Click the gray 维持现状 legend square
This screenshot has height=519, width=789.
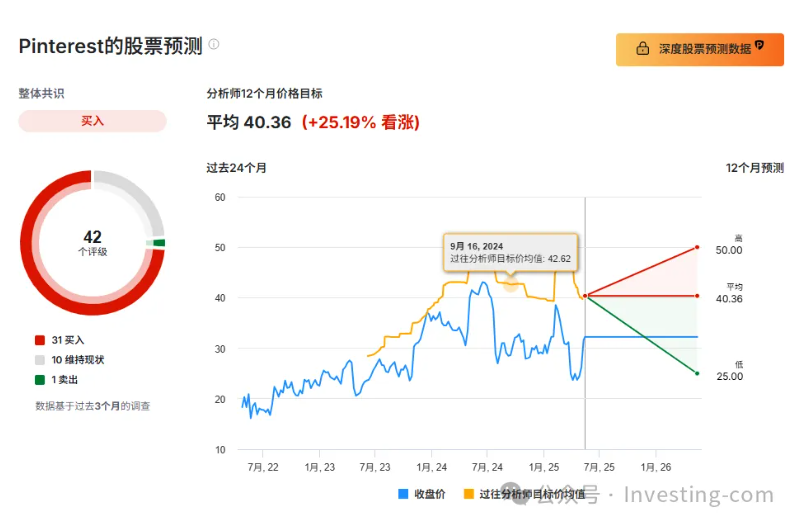(x=40, y=360)
